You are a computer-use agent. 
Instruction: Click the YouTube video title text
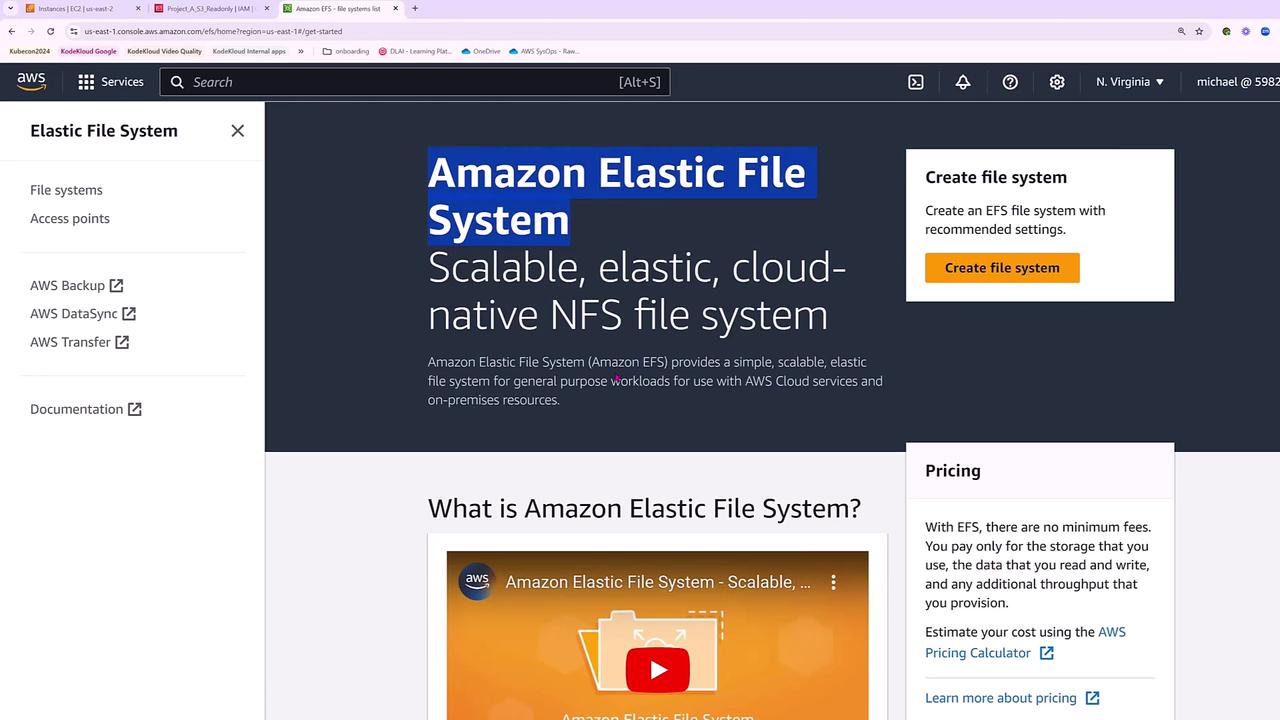point(658,582)
